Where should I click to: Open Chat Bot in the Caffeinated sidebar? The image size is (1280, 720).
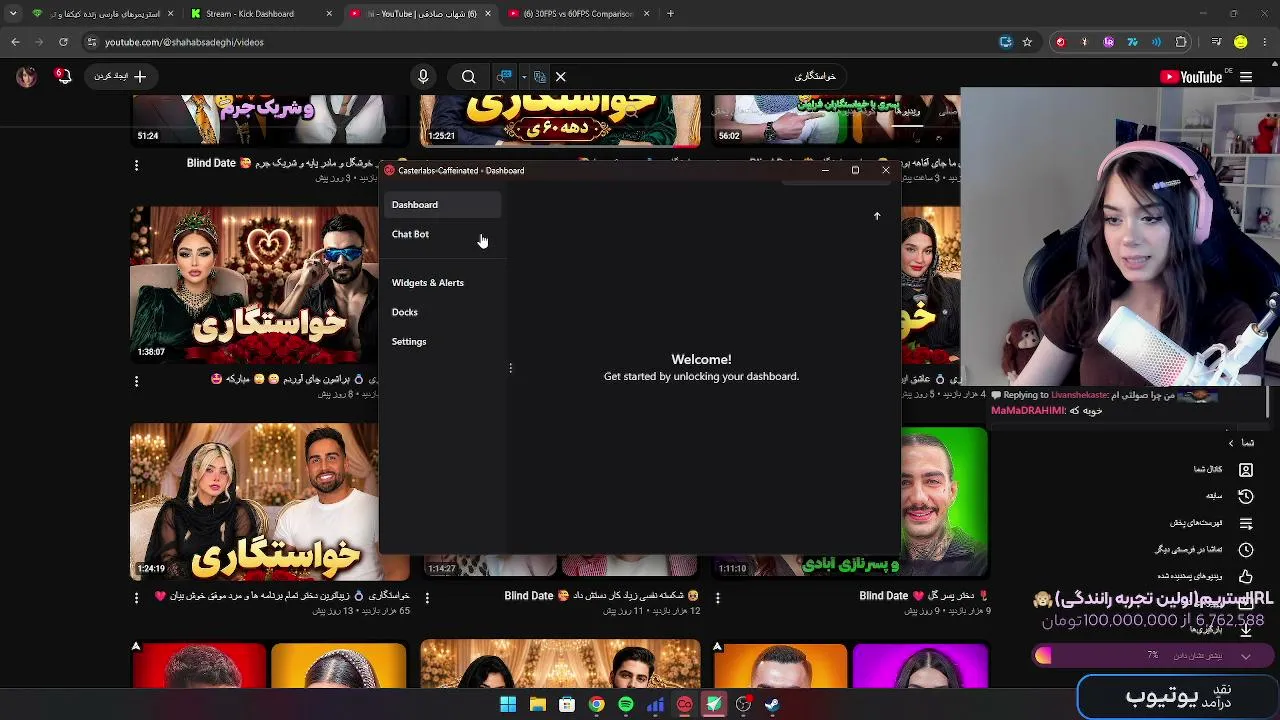tap(442, 234)
